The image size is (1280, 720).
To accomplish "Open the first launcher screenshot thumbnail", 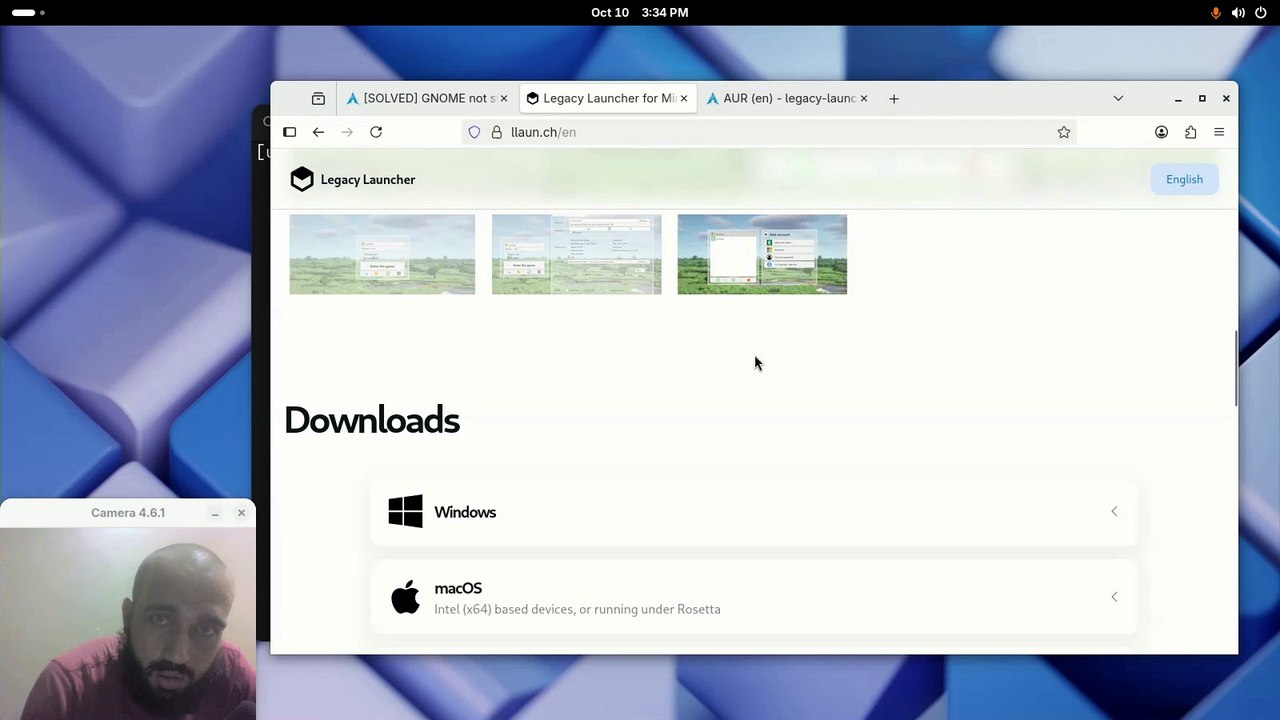I will click(382, 254).
